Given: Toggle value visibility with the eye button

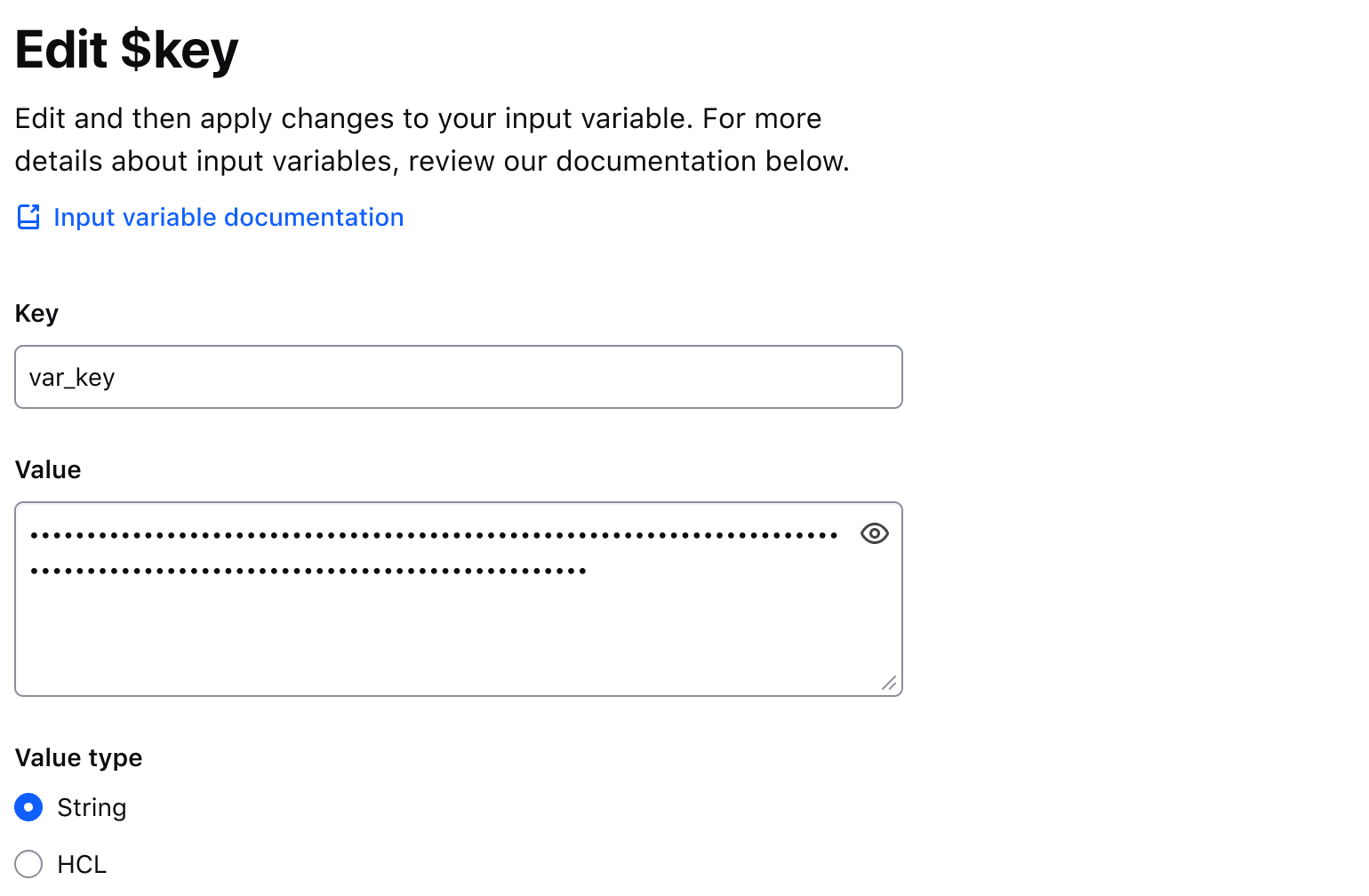Looking at the screenshot, I should point(874,533).
